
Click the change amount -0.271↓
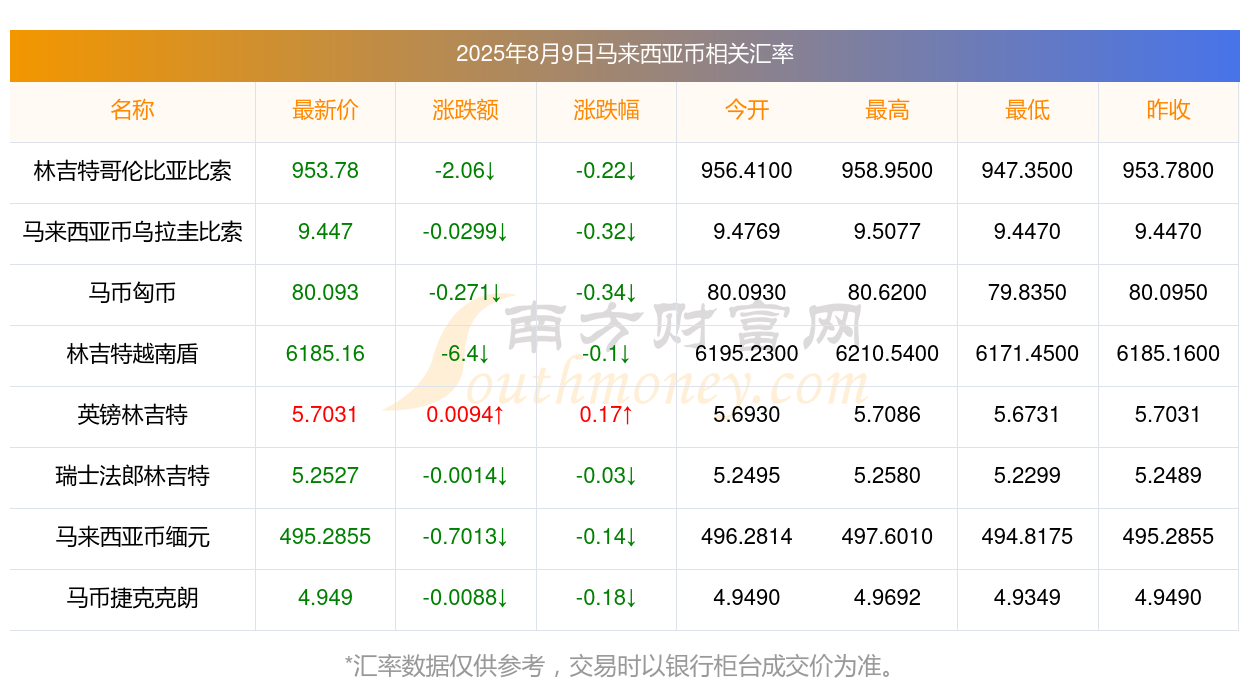click(x=466, y=293)
